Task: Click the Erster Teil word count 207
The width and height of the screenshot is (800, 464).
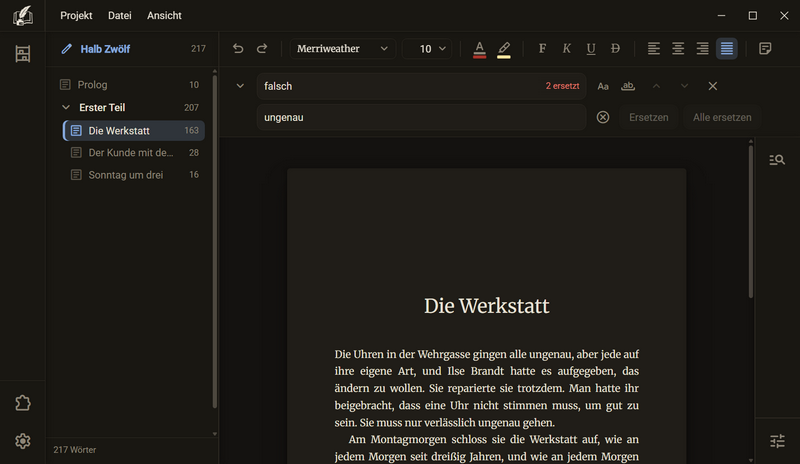Action: 191,108
